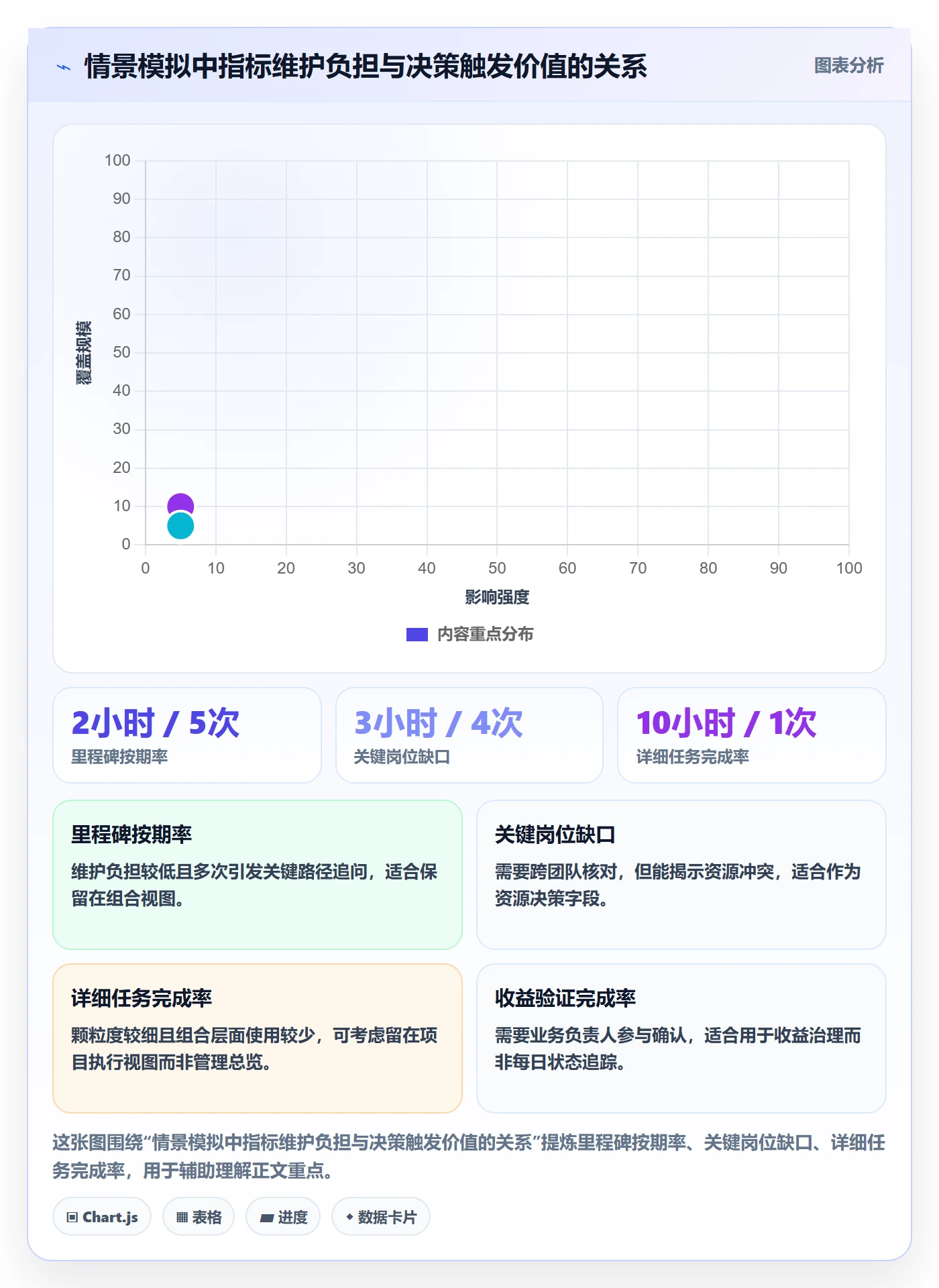Select the cyan data point on the chart
939x1288 pixels.
[x=180, y=525]
